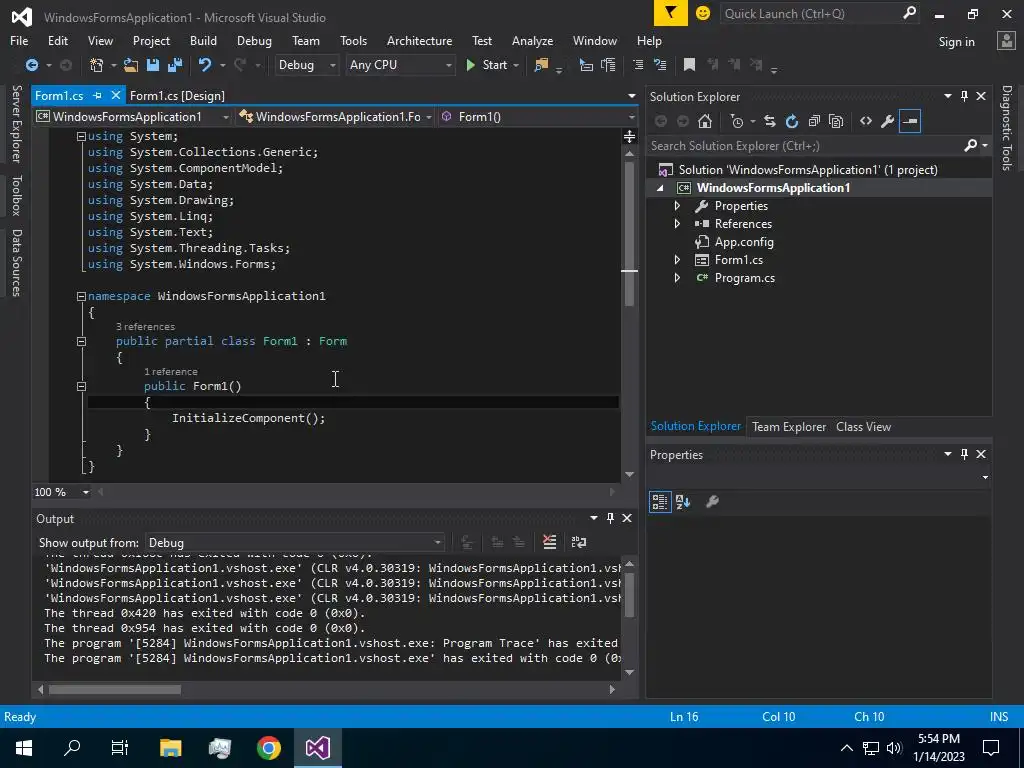Refresh the Solution Explorer

tap(792, 121)
